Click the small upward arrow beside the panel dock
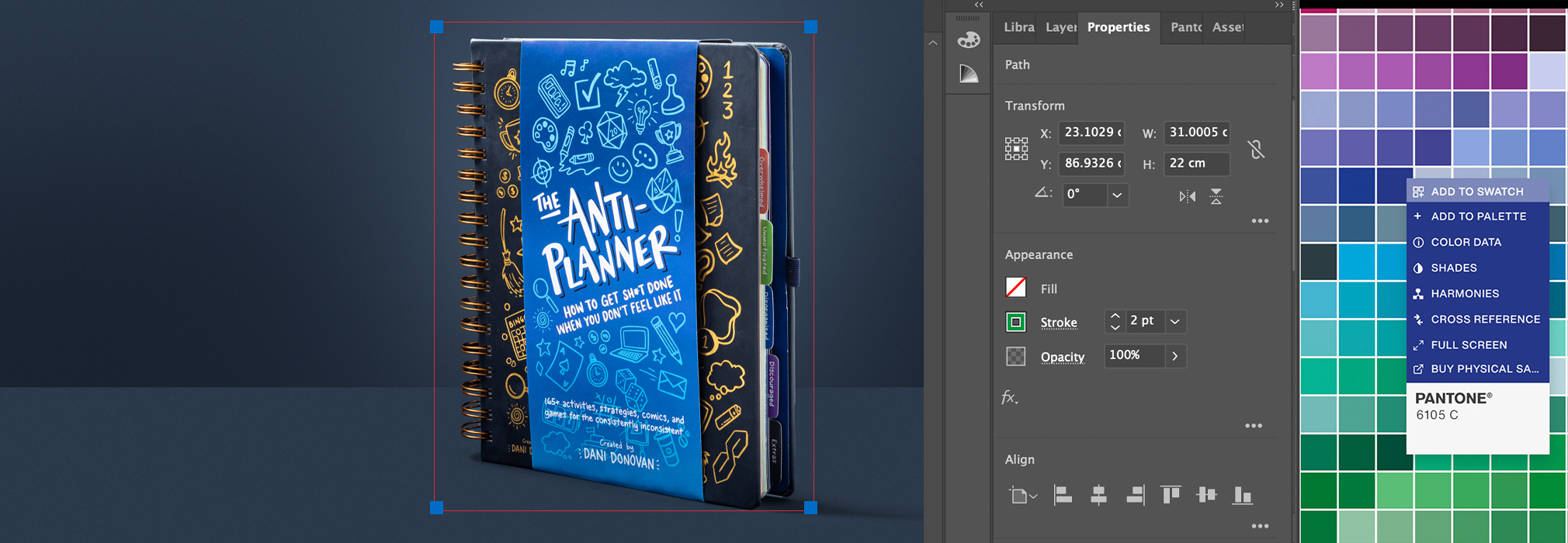The width and height of the screenshot is (1568, 543). (933, 43)
